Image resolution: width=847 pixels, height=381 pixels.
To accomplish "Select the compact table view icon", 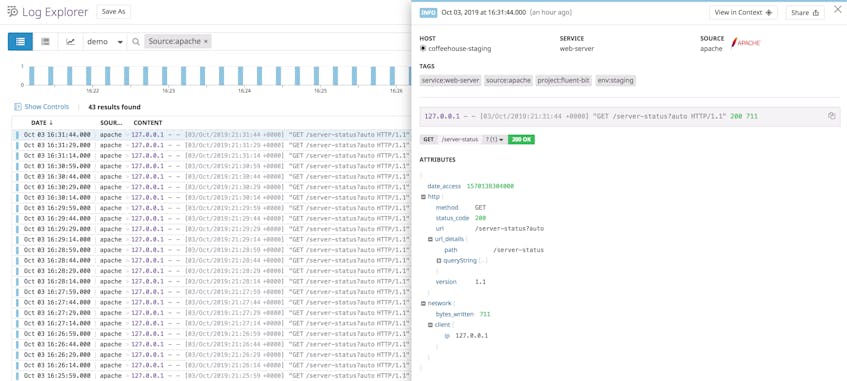I will [45, 42].
